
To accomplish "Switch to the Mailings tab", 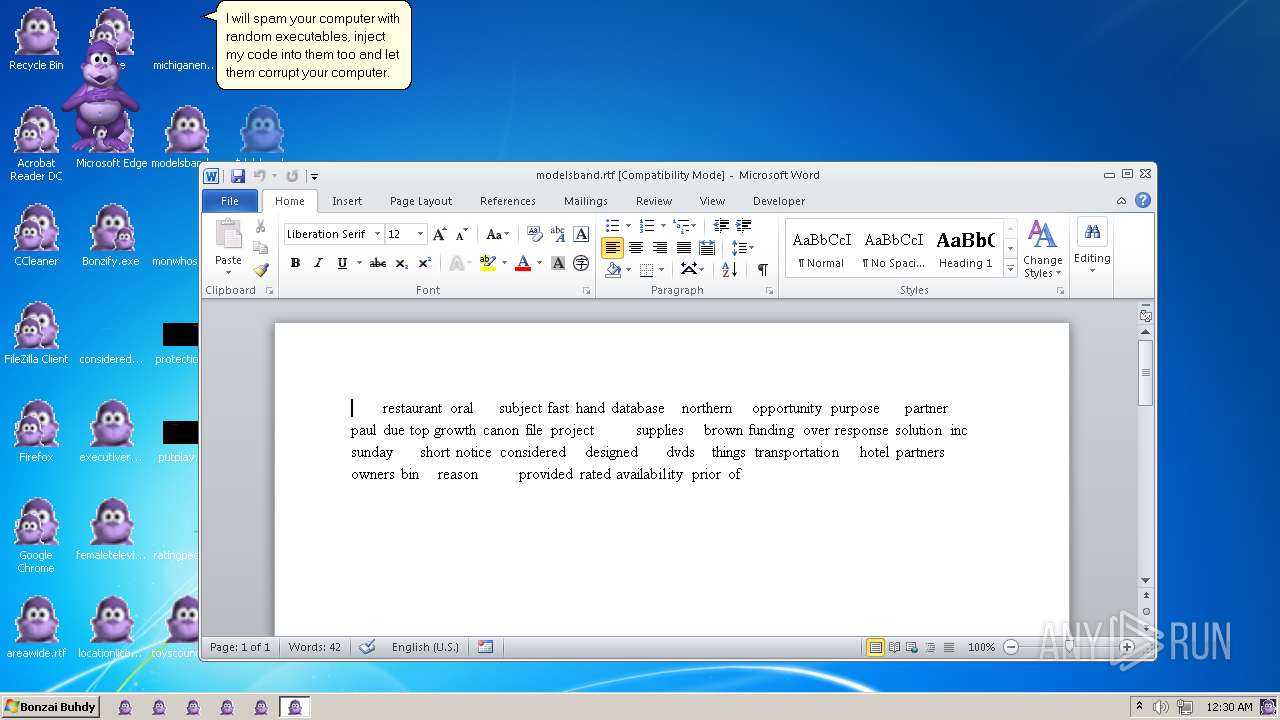I will [x=586, y=201].
